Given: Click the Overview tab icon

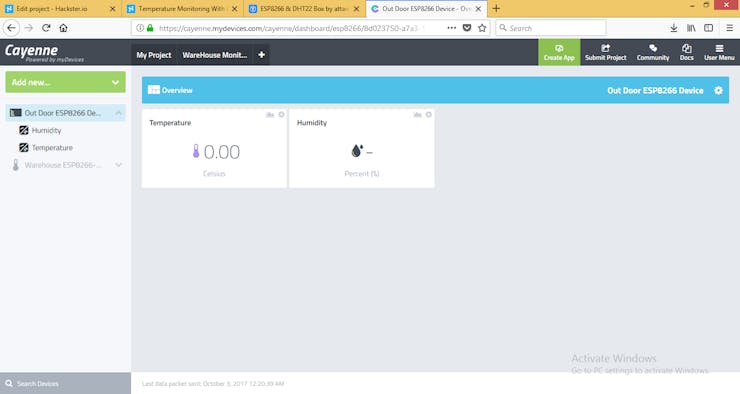Looking at the screenshot, I should point(154,90).
